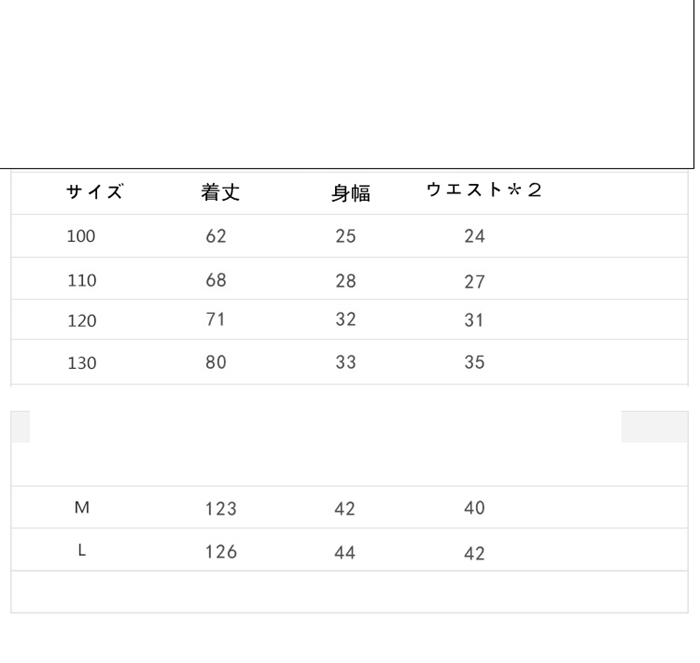Click the 身幅 value 44 in L row
The image size is (700, 663).
pos(344,552)
